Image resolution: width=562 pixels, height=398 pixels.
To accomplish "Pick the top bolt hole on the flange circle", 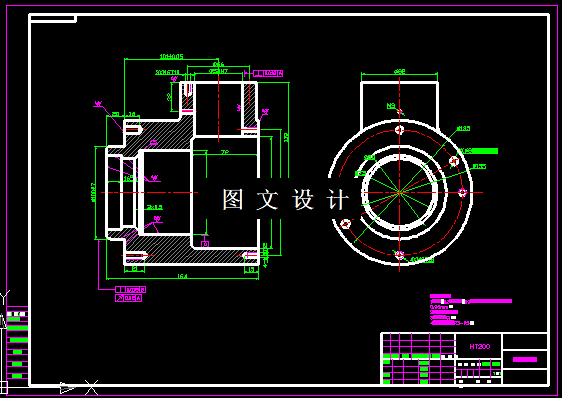I will [x=399, y=130].
